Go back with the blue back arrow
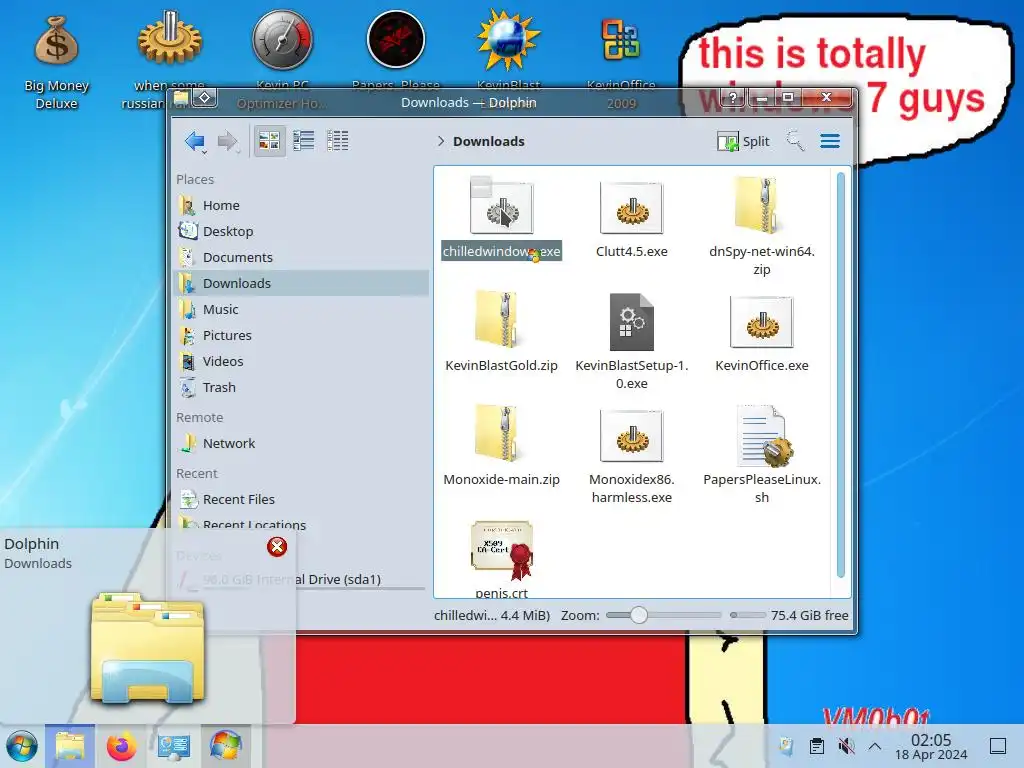 pos(195,141)
